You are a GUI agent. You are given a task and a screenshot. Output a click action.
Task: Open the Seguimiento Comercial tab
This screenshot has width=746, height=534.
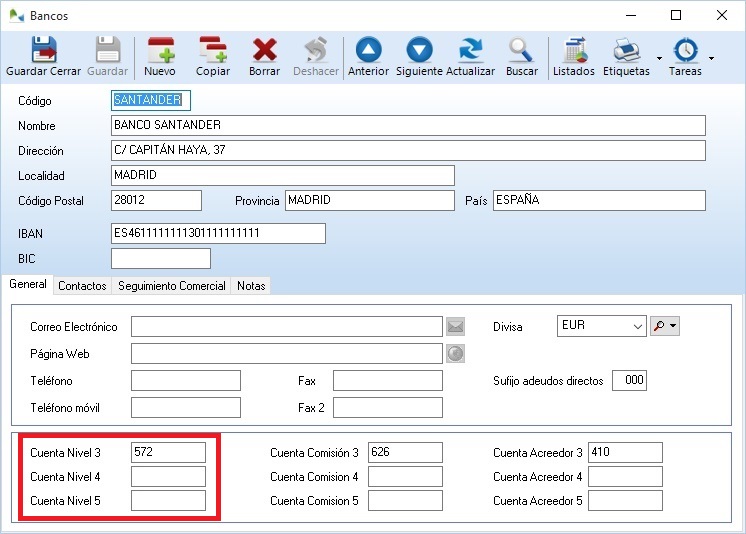[171, 286]
